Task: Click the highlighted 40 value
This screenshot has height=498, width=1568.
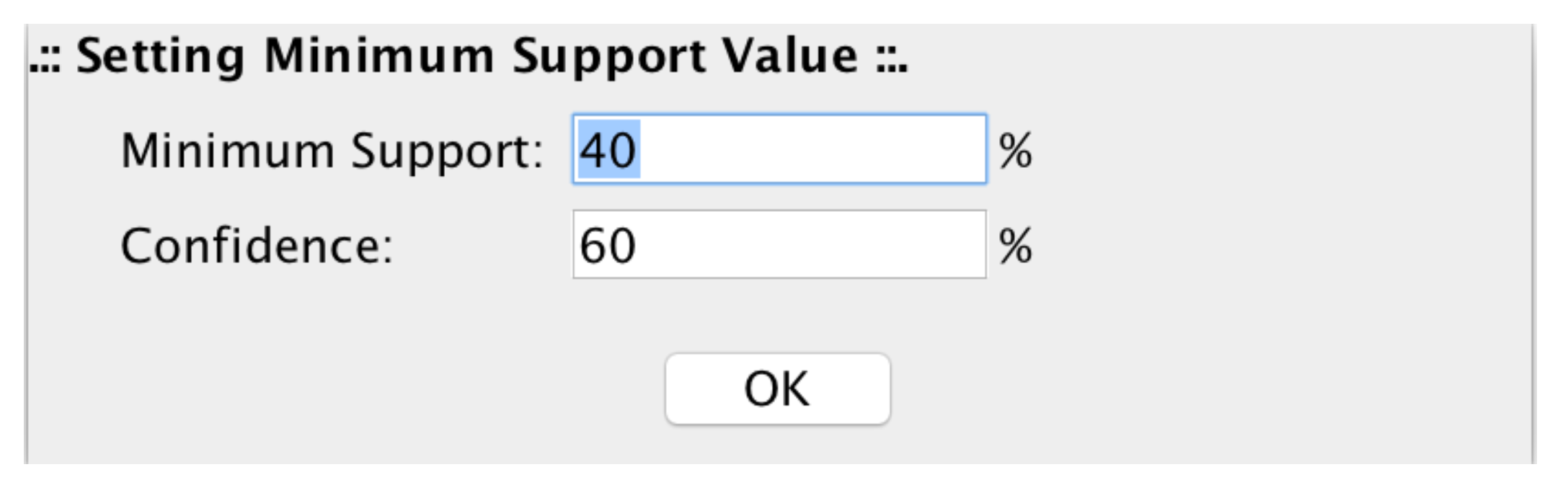Action: pyautogui.click(x=608, y=150)
